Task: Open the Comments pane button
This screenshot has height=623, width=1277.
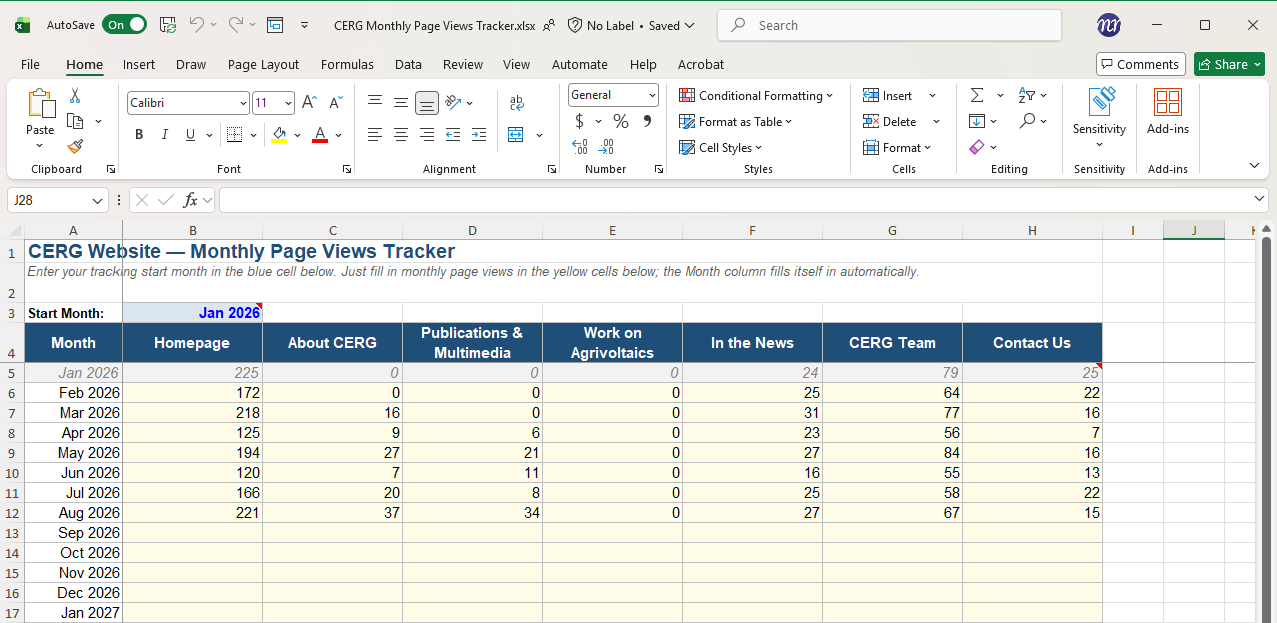Action: click(1141, 64)
